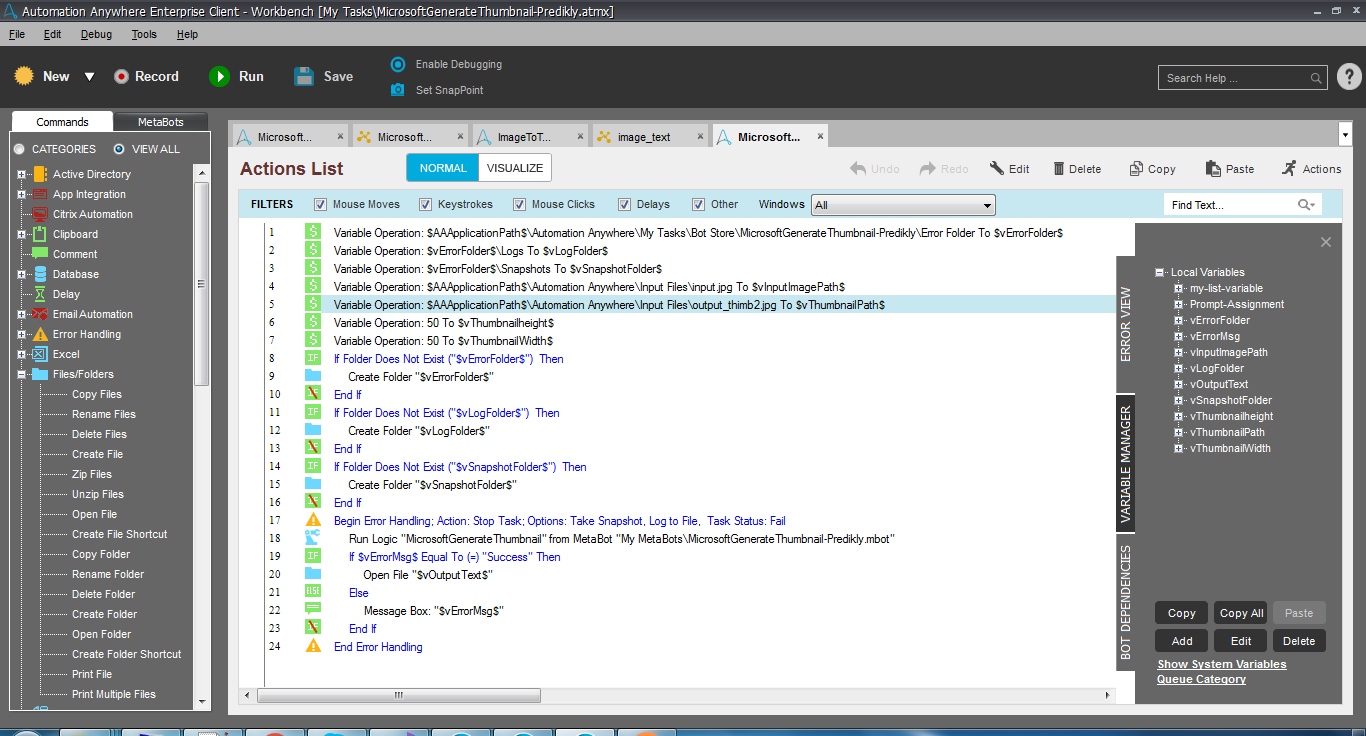1366x736 pixels.
Task: Toggle the Keystrokes filter checkbox
Action: point(423,205)
